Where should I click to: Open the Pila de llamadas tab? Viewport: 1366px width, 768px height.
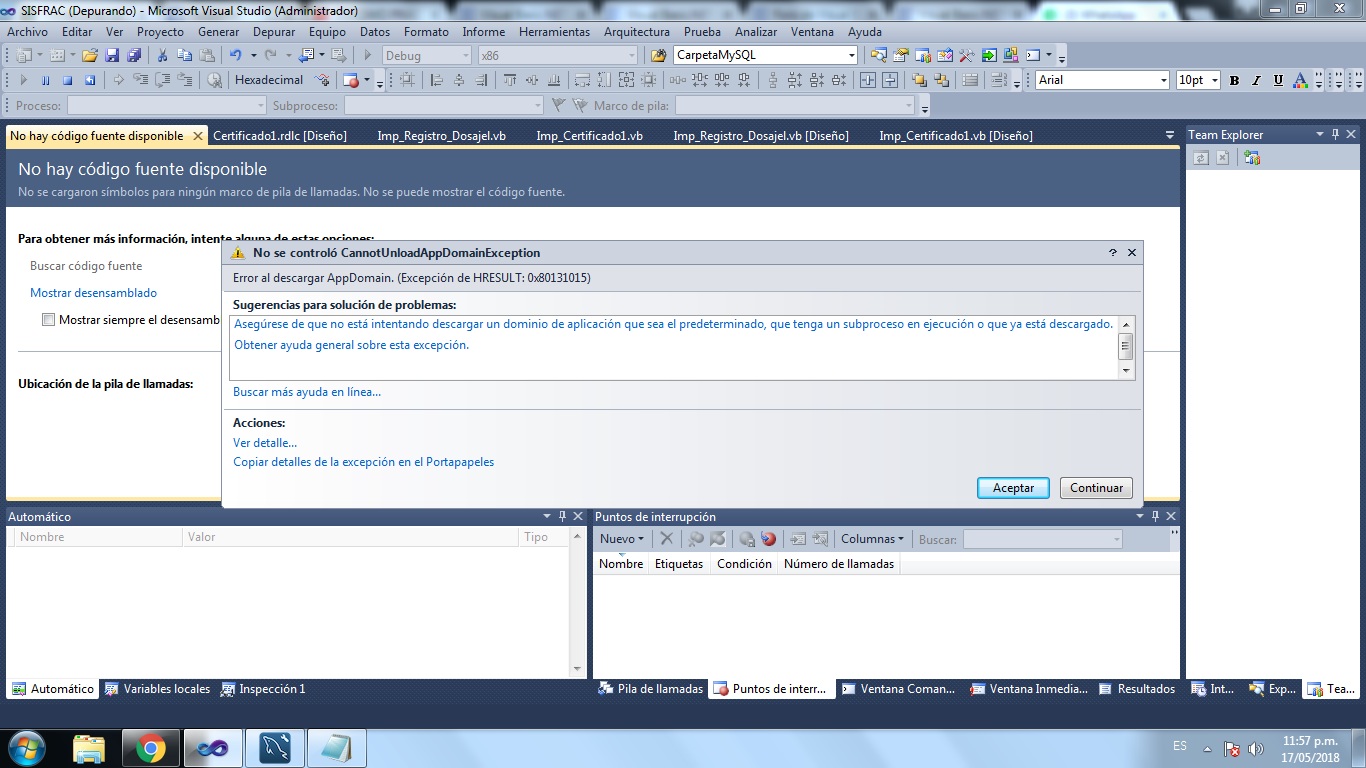coord(650,689)
